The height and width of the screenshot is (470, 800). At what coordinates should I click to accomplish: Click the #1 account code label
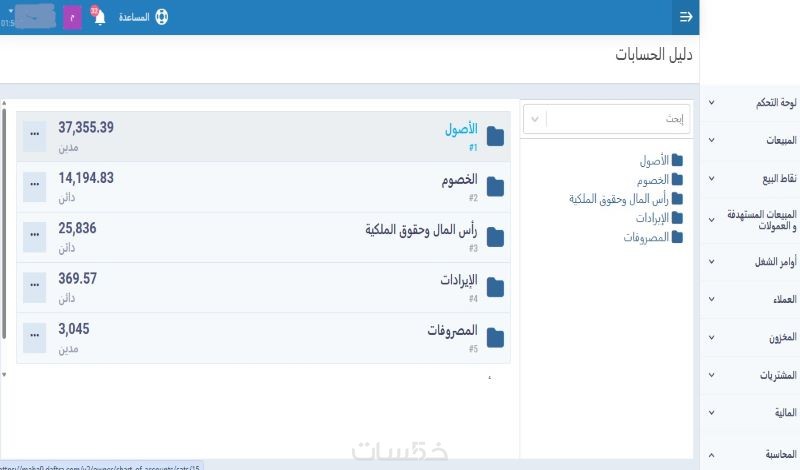[473, 147]
